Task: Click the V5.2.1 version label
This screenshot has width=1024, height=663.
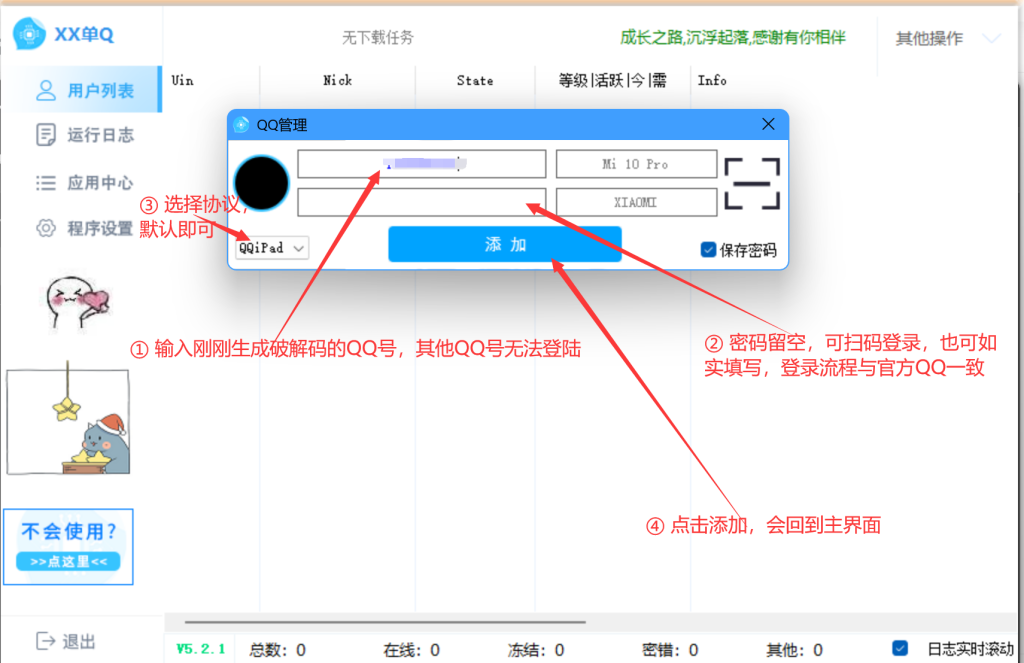Action: [201, 649]
